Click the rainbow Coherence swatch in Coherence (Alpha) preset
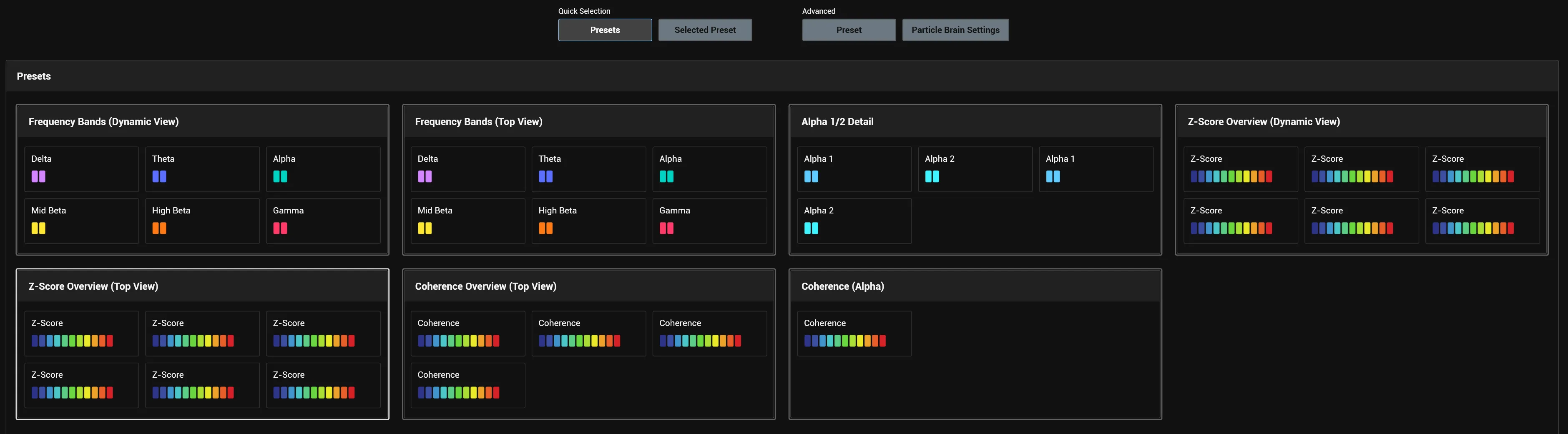This screenshot has width=1568, height=434. point(845,341)
